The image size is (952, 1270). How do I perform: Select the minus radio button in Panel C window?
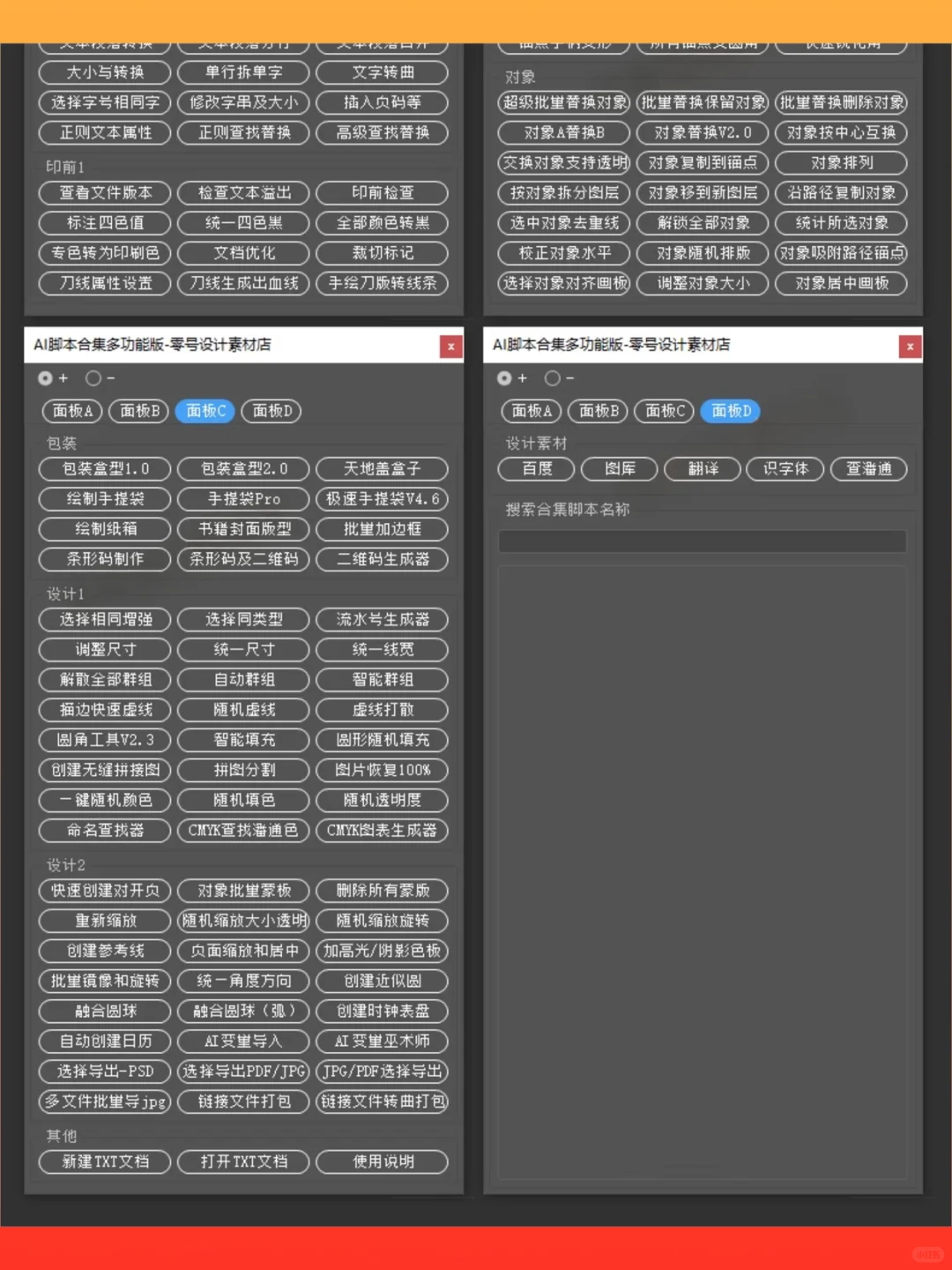[x=93, y=378]
